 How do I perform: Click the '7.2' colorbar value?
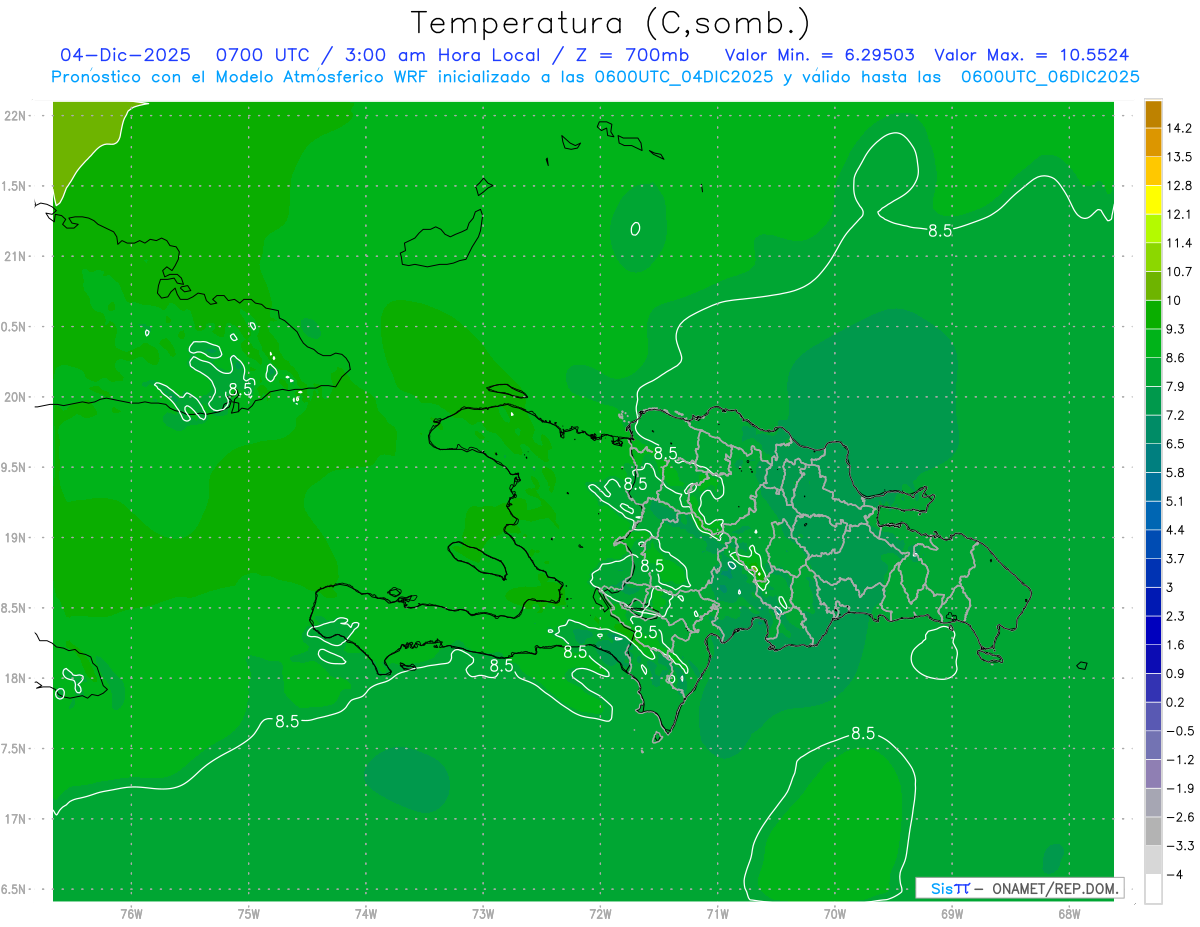[1175, 415]
